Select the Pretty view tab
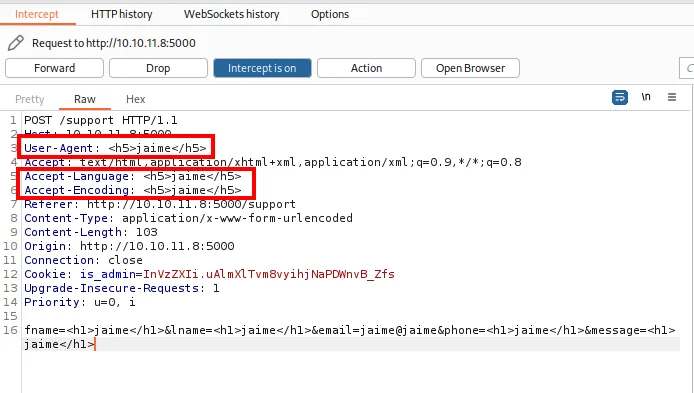 (x=30, y=99)
